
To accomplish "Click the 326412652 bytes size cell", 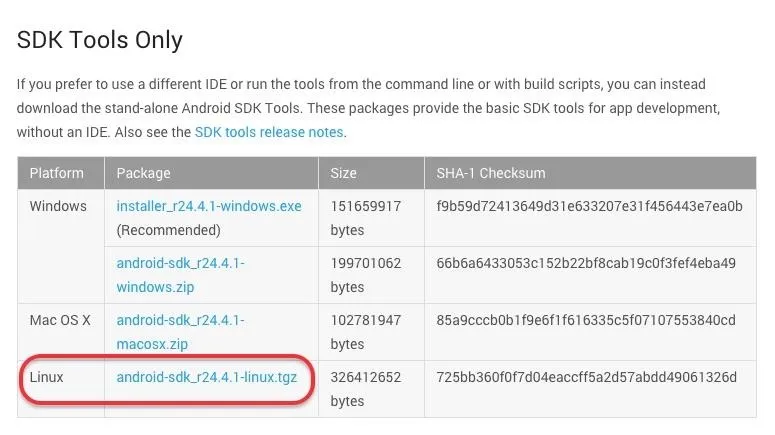I will (366, 389).
